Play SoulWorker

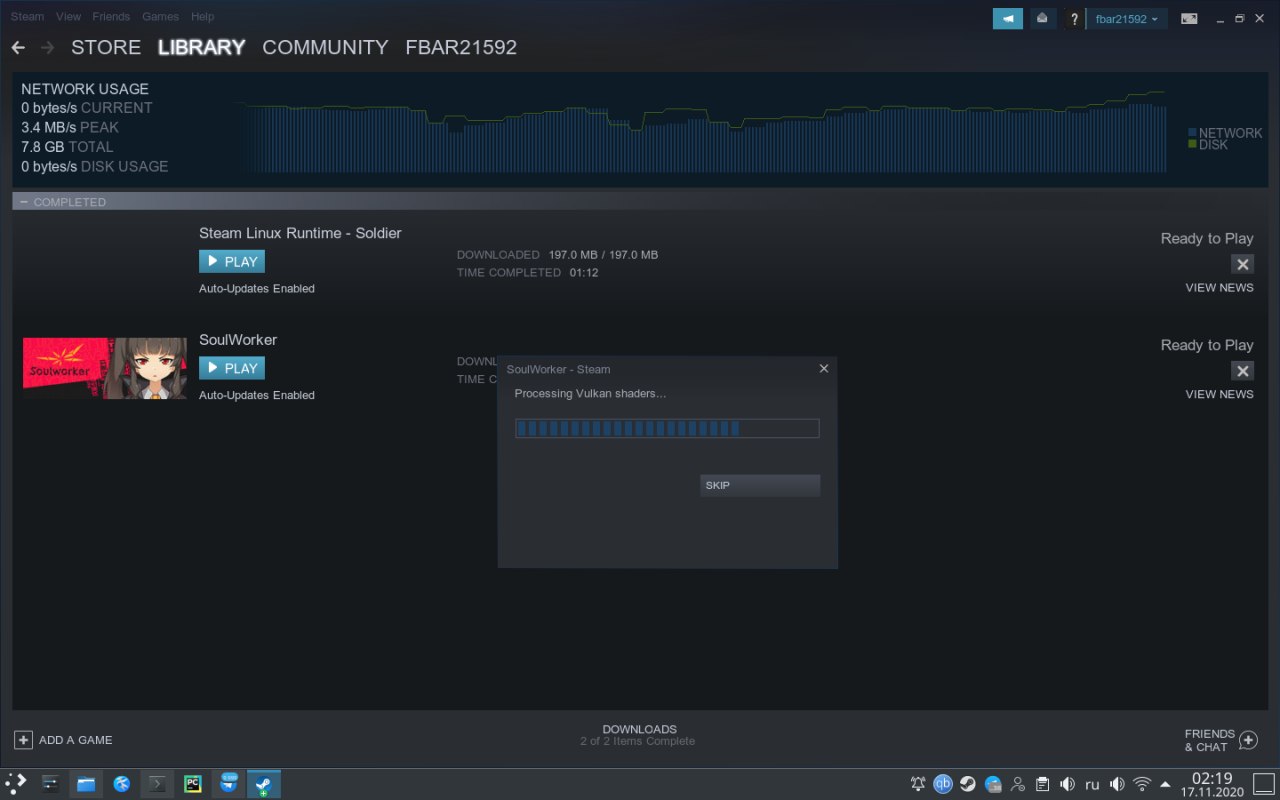[x=232, y=368]
